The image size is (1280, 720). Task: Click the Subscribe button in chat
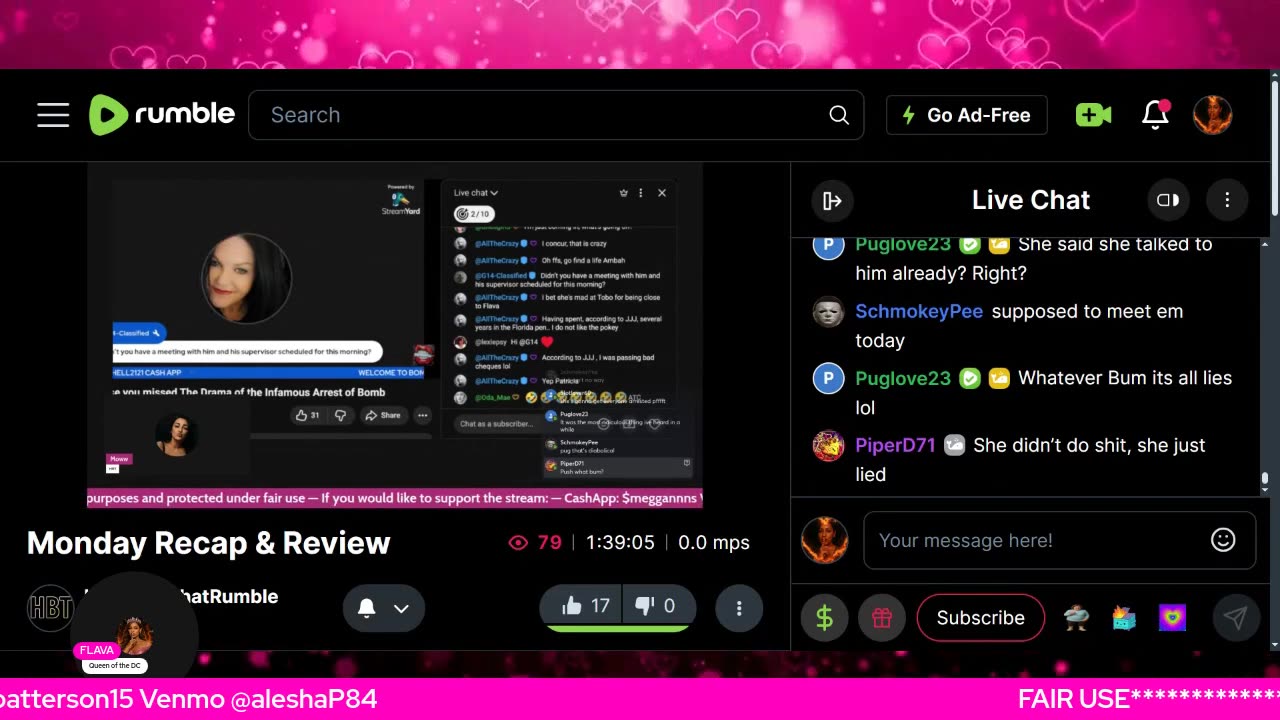(980, 618)
